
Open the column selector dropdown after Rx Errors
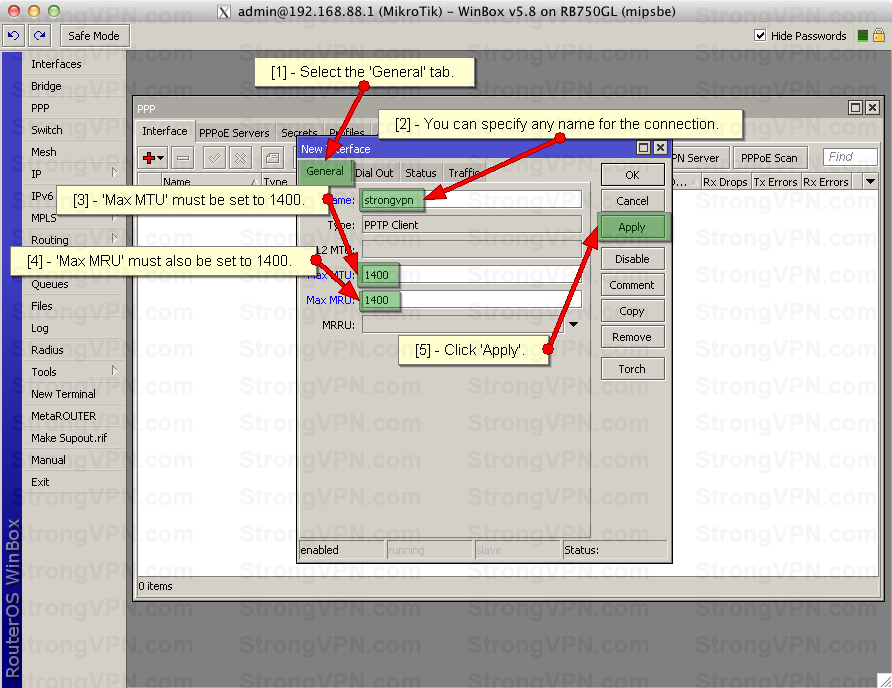(x=869, y=182)
